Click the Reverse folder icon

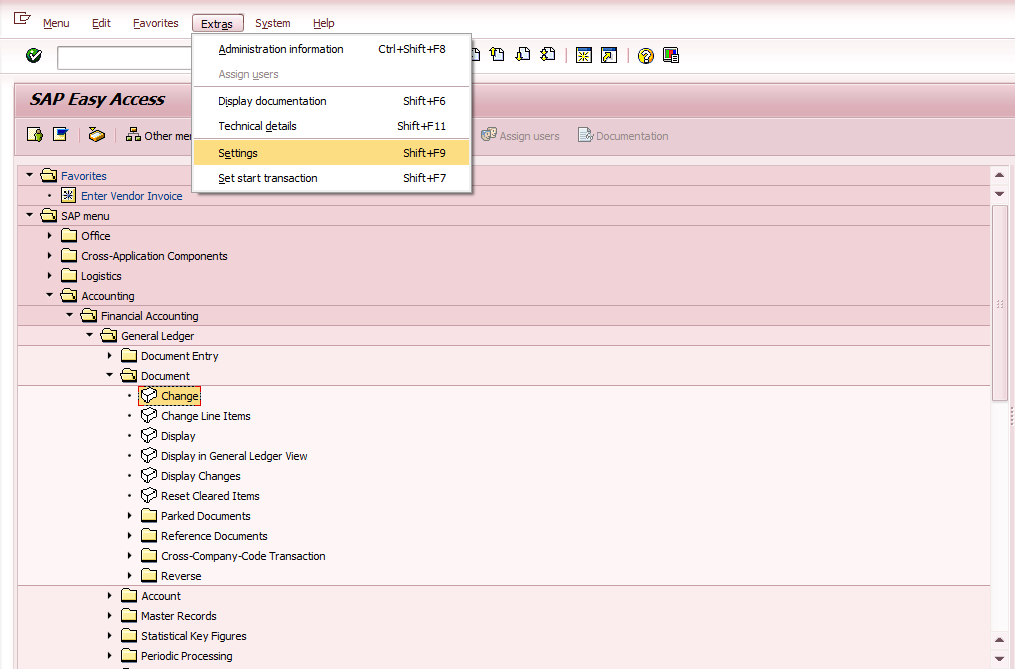(x=149, y=575)
